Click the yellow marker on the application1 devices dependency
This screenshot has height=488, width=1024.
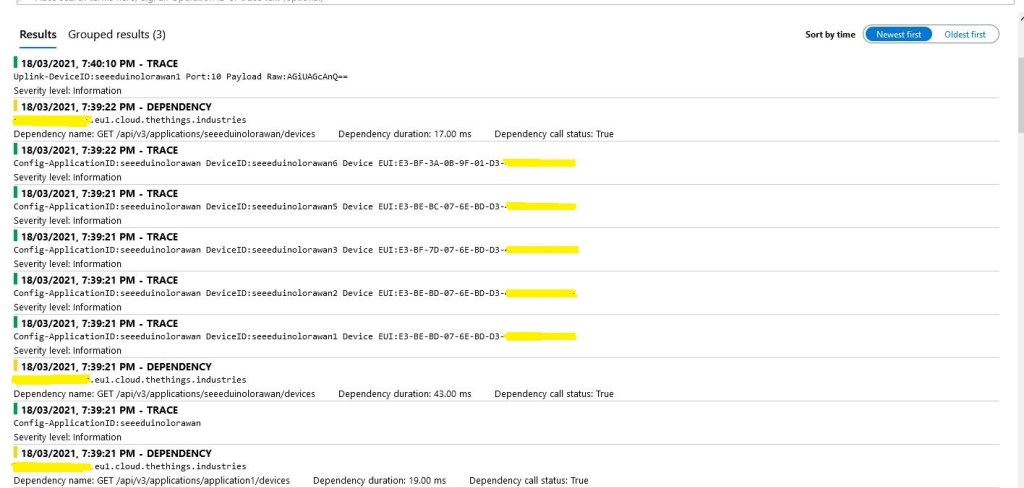pyautogui.click(x=15, y=453)
